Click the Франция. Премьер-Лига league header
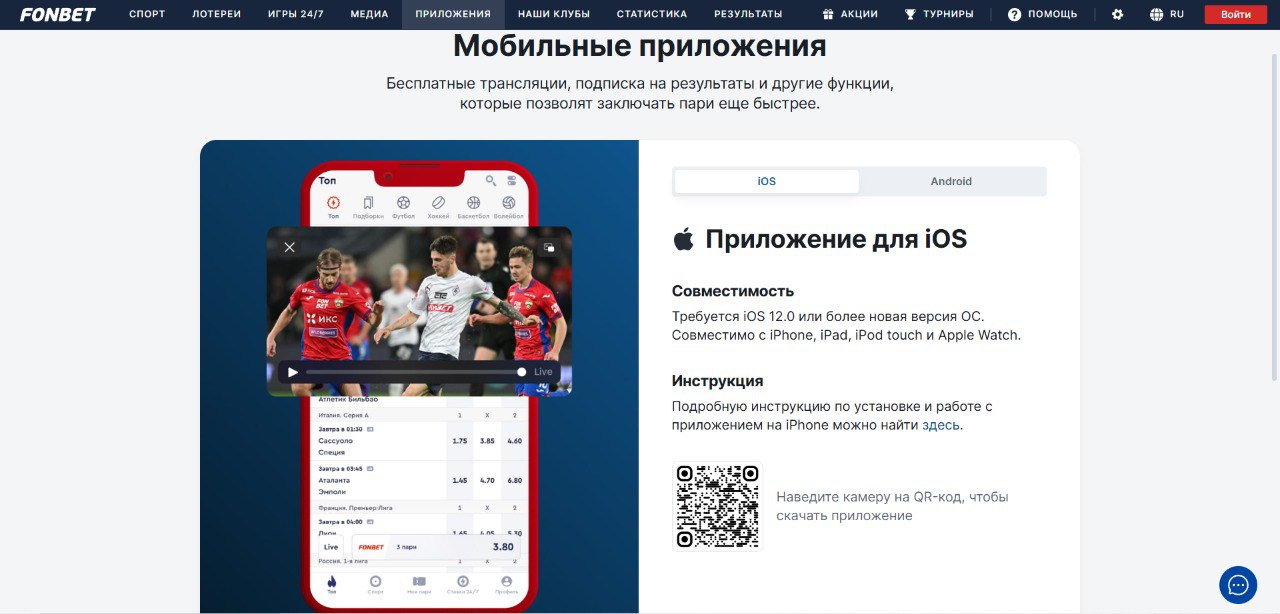The image size is (1280, 614). (355, 507)
